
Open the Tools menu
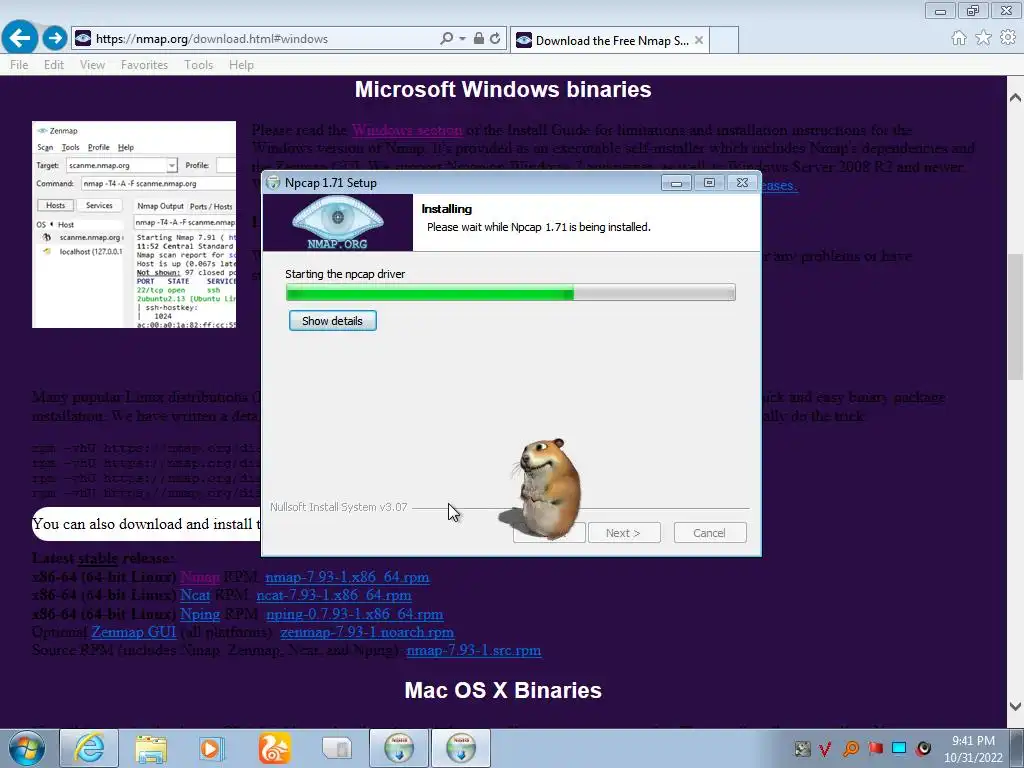click(x=199, y=65)
